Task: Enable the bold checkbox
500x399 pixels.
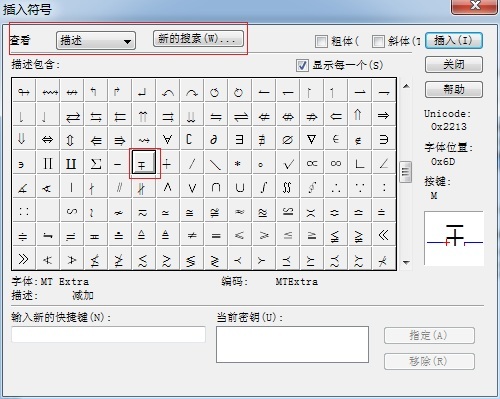Action: pyautogui.click(x=321, y=41)
